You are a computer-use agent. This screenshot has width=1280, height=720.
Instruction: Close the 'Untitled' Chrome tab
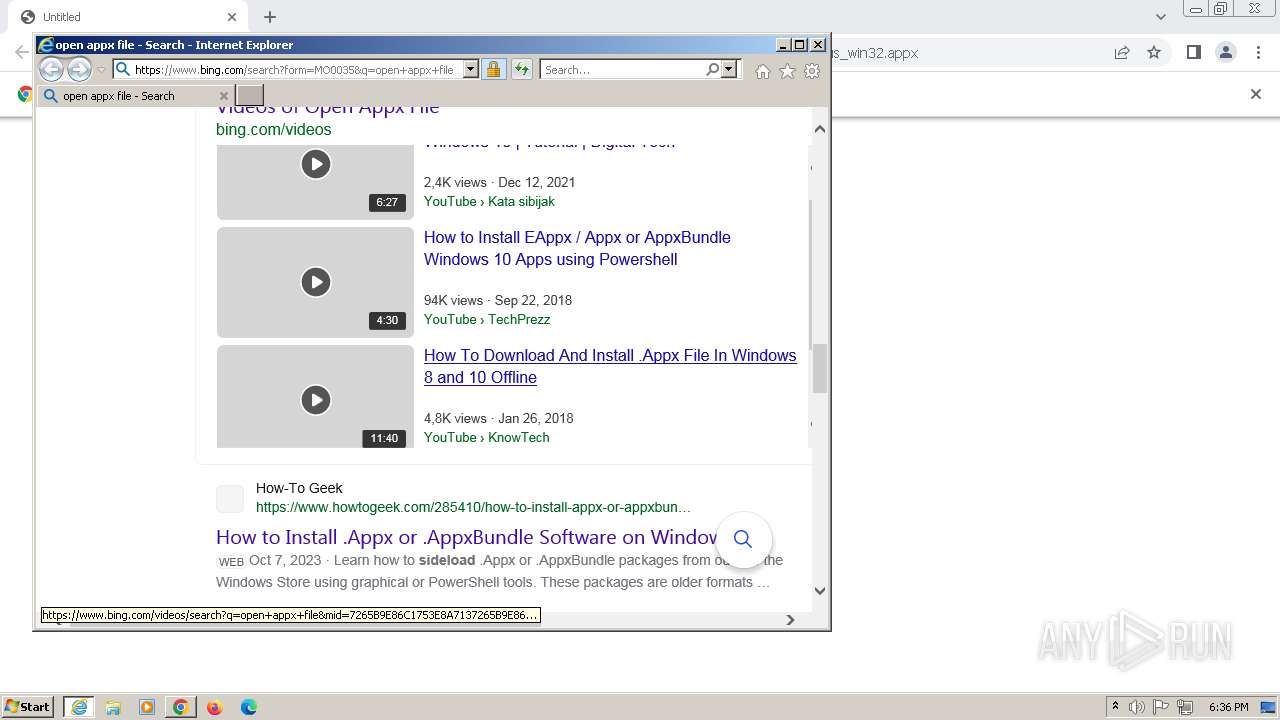232,17
